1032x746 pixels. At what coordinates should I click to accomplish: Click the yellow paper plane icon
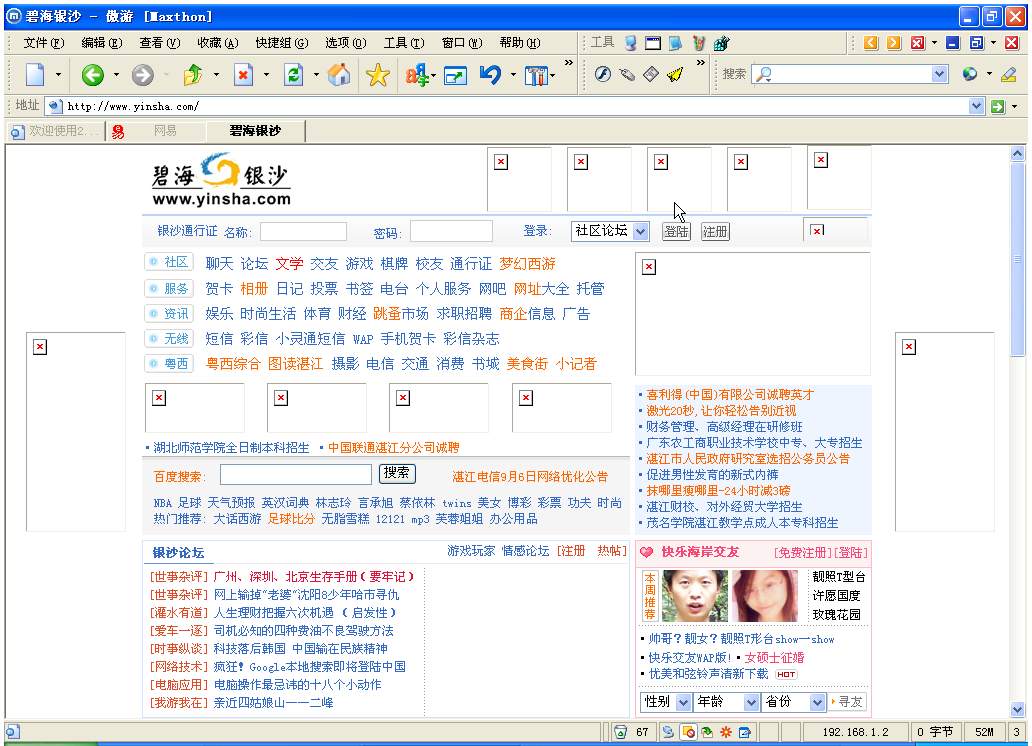[675, 74]
